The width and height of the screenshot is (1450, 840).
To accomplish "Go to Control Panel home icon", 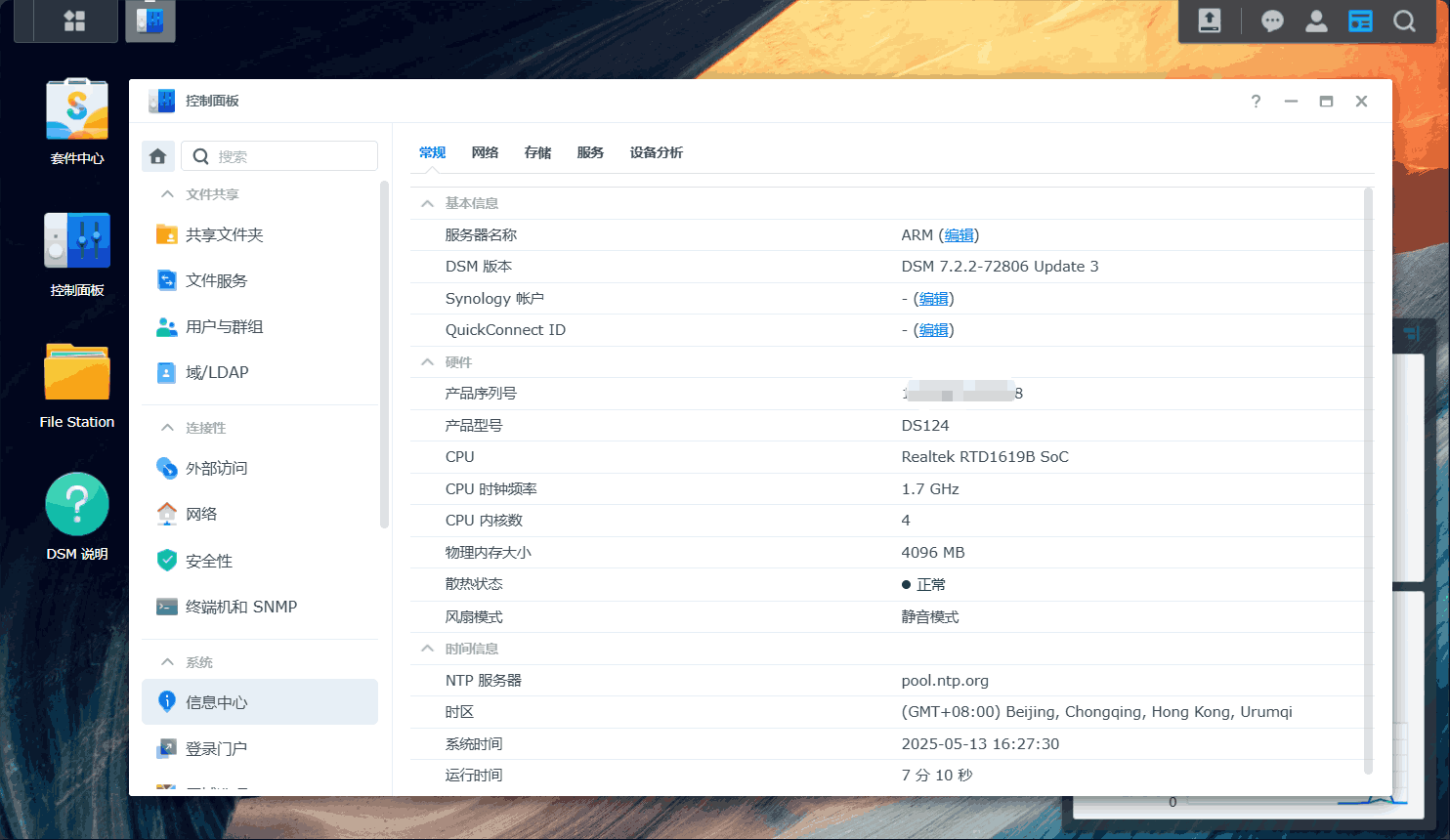I will tap(158, 156).
